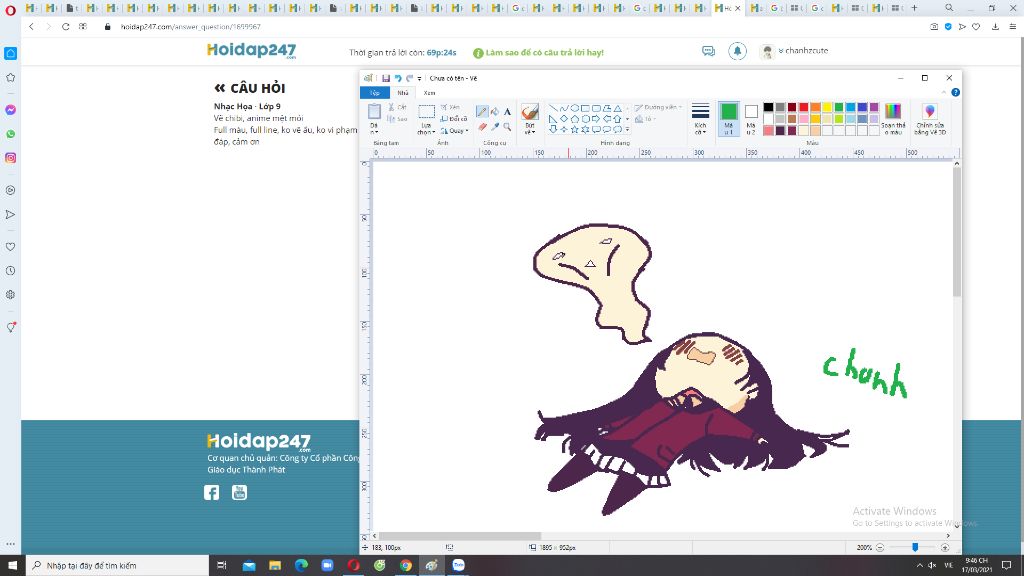Click the Undo arrow in Paint's title bar
The height and width of the screenshot is (576, 1024).
coord(398,78)
